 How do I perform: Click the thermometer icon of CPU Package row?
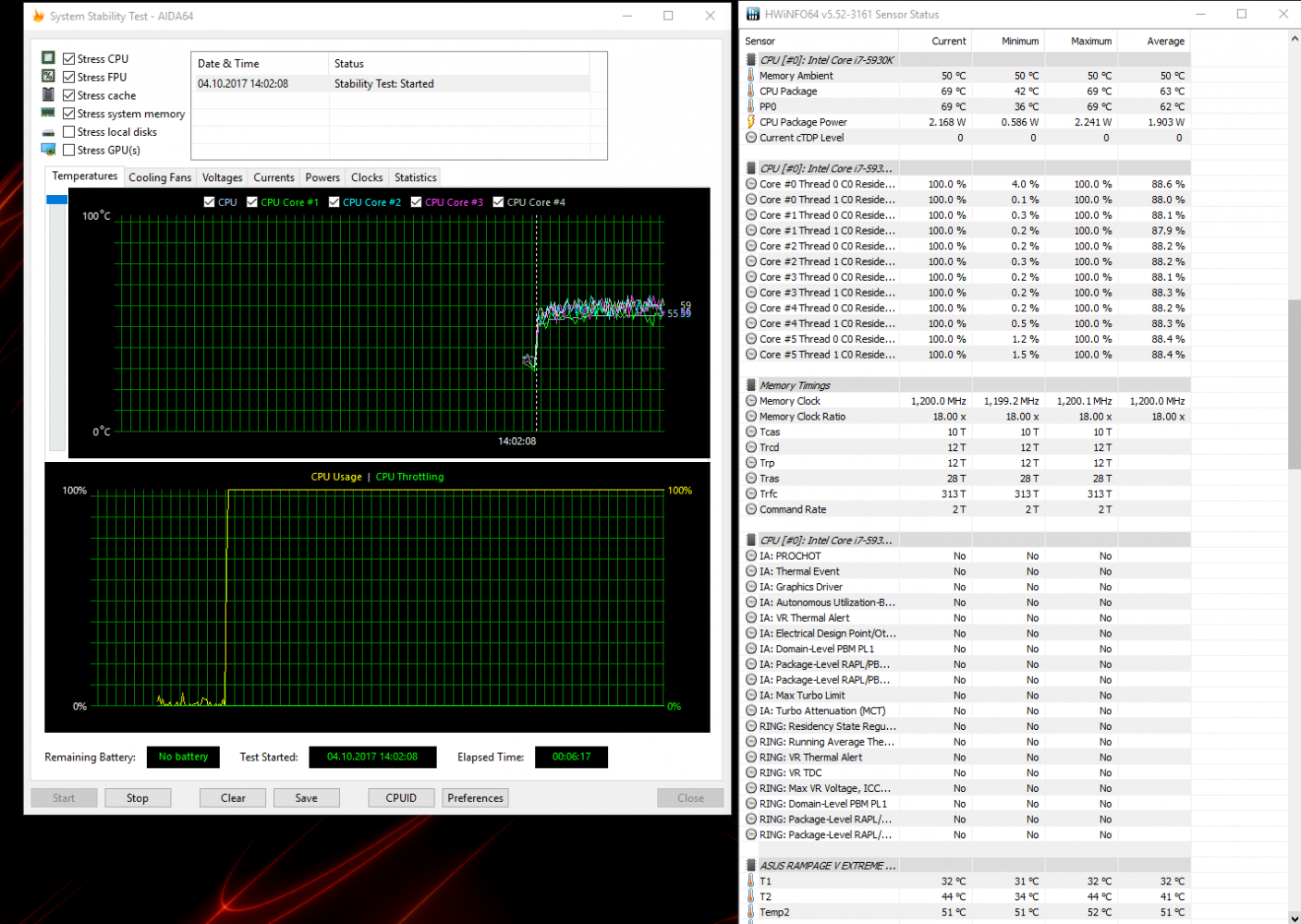point(750,91)
